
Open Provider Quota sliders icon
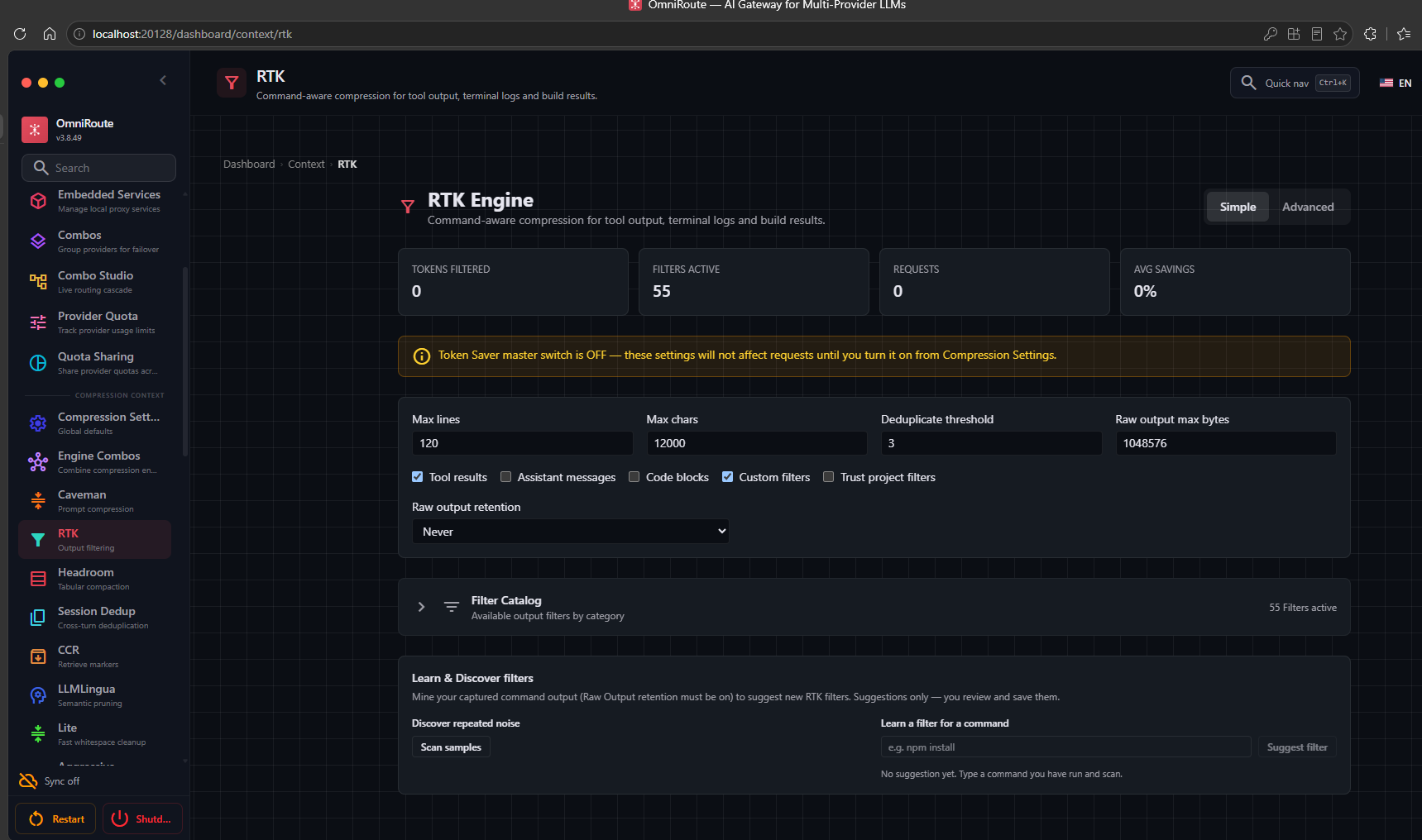(x=38, y=322)
